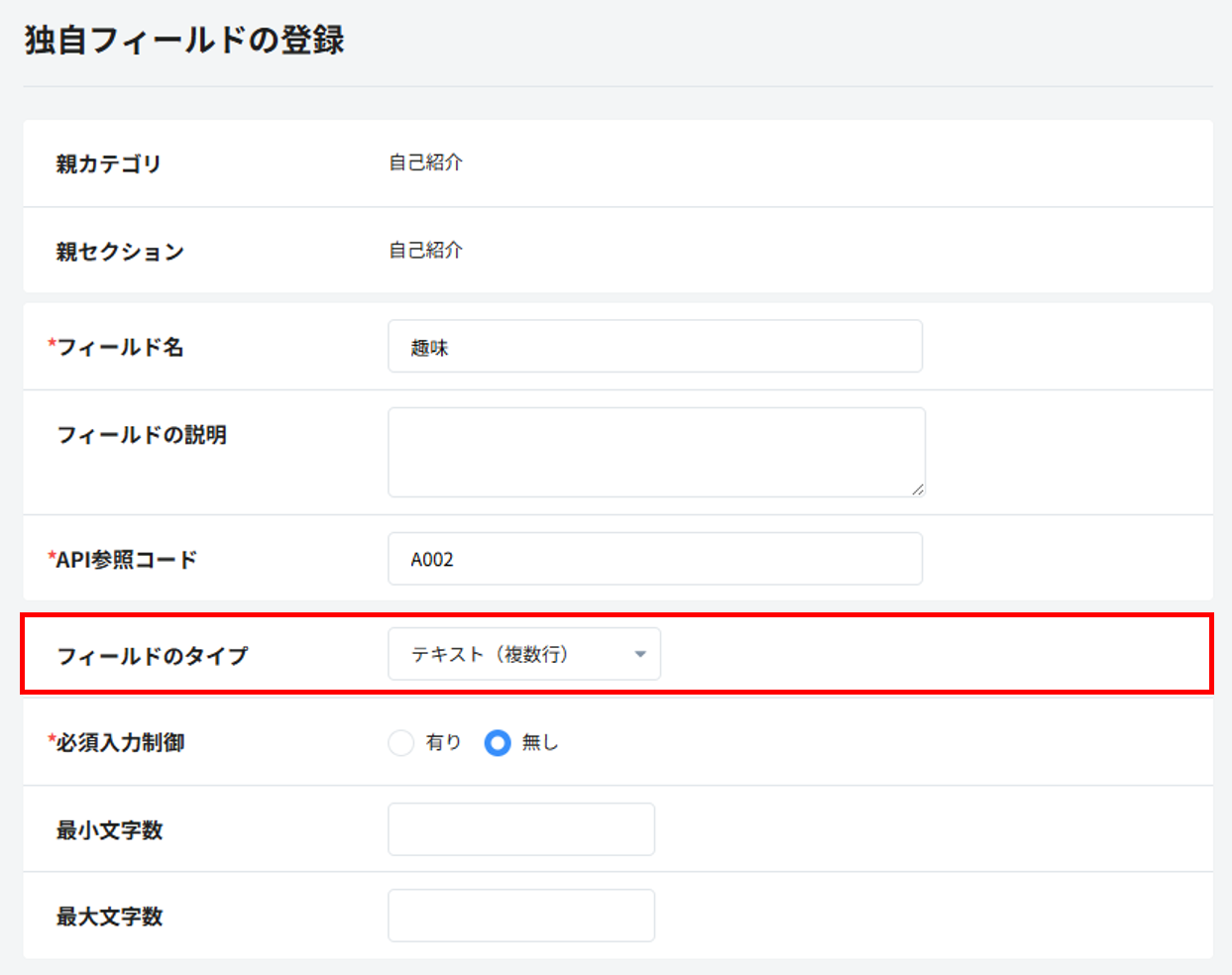Screen dimensions: 1232x975
Task: Click the 最大文字数 input box
Action: pyautogui.click(x=521, y=916)
